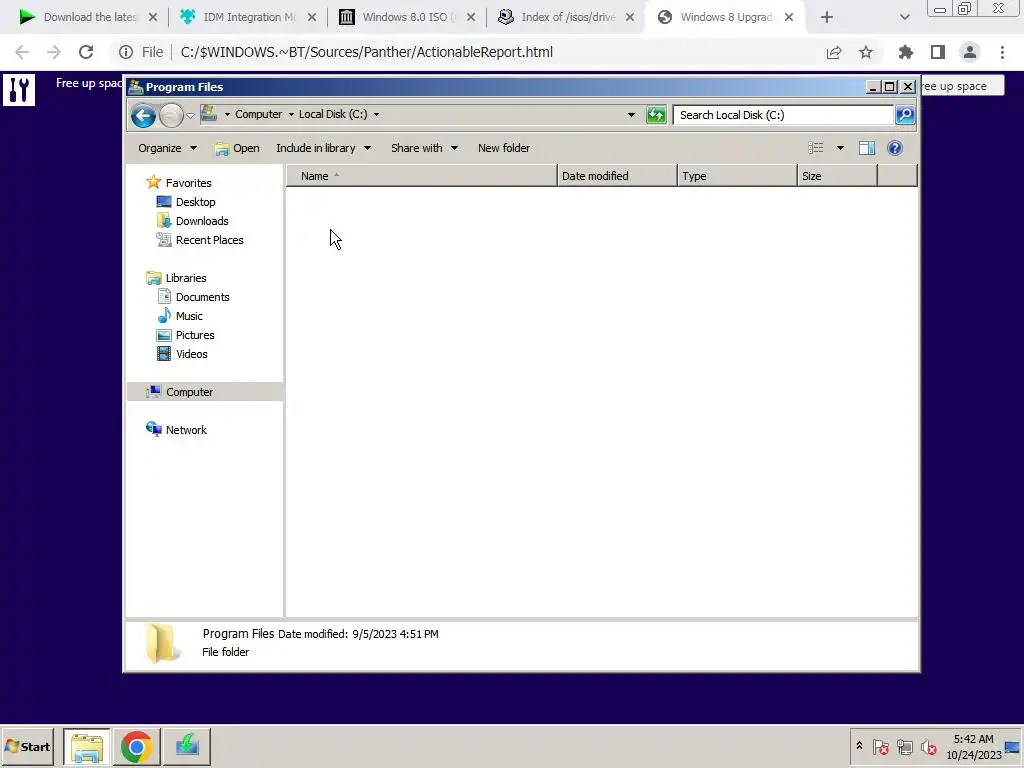Click the Chrome share page icon

click(834, 52)
